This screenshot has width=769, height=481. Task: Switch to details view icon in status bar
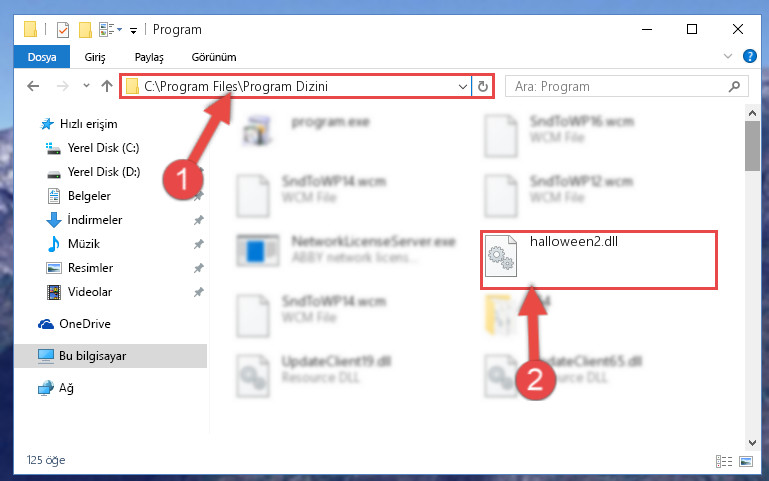pyautogui.click(x=724, y=461)
